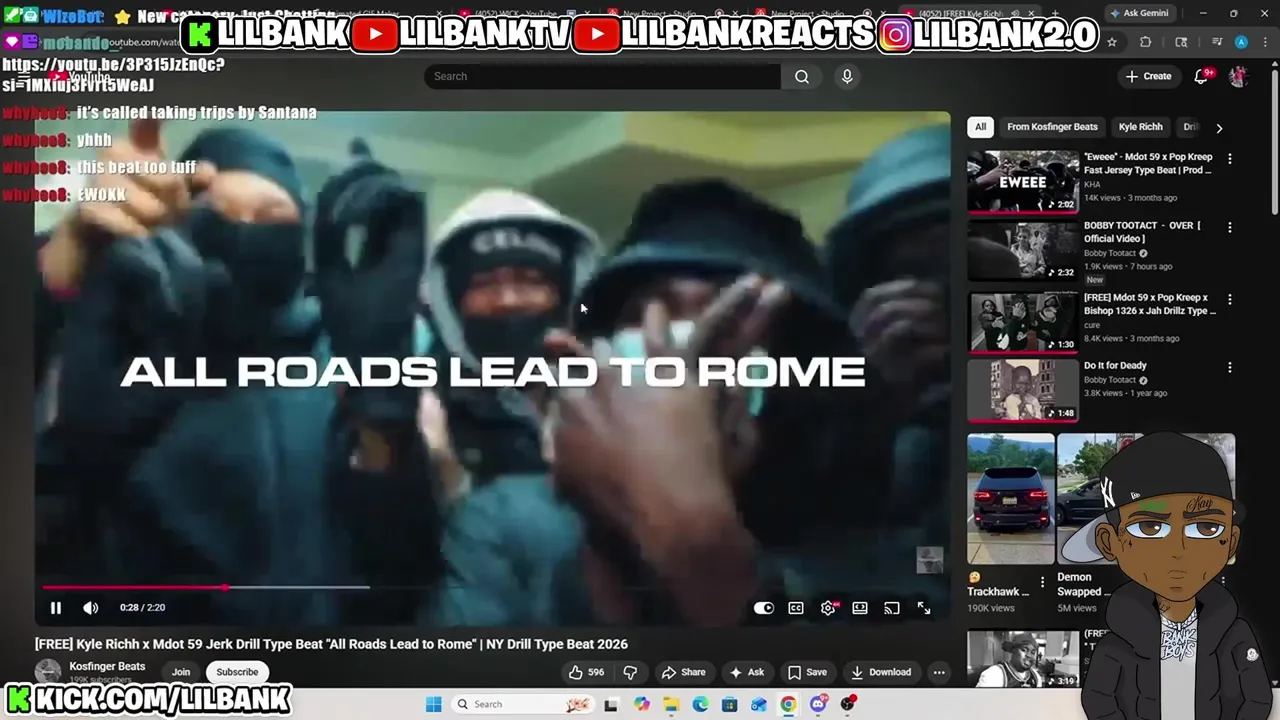Open options for "Eweee" video
This screenshot has width=1280, height=720.
[x=1230, y=158]
